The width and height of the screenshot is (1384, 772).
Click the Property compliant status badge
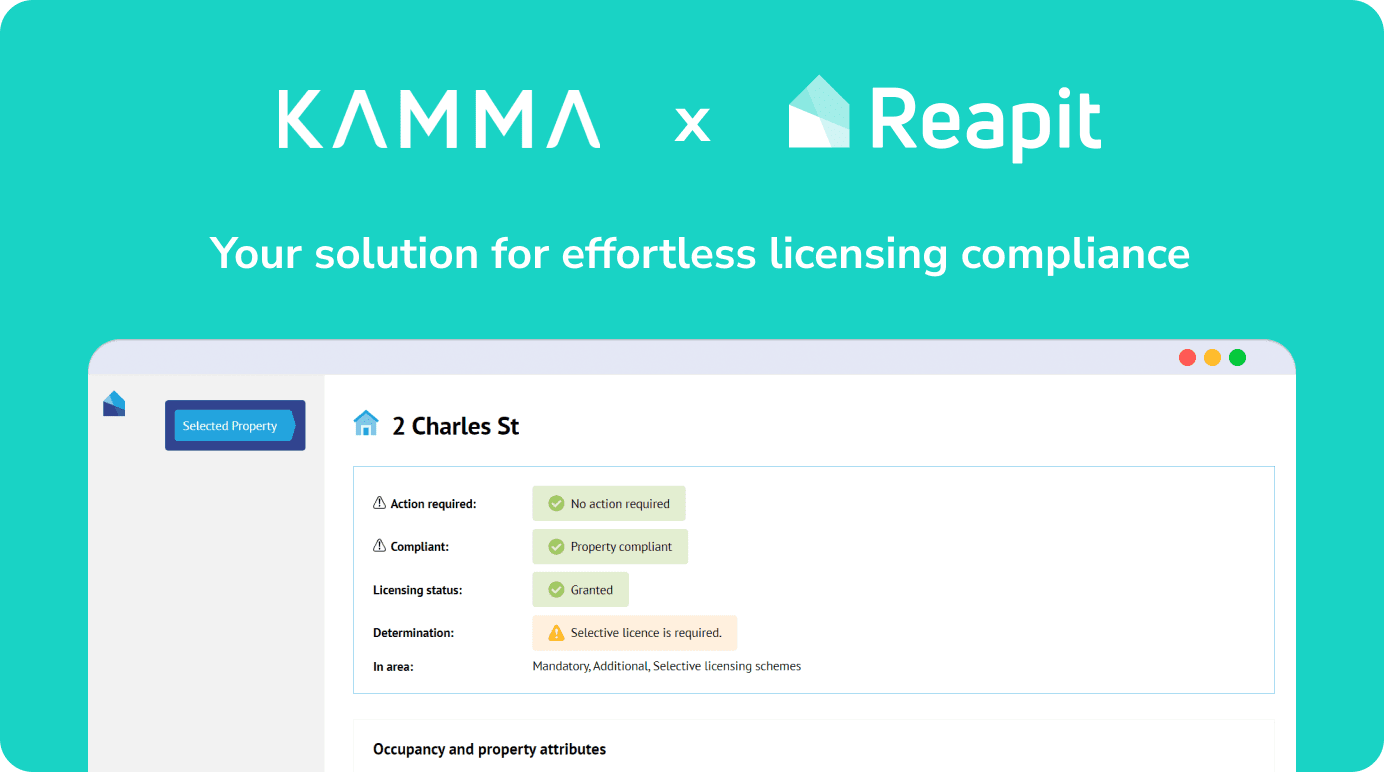[610, 547]
